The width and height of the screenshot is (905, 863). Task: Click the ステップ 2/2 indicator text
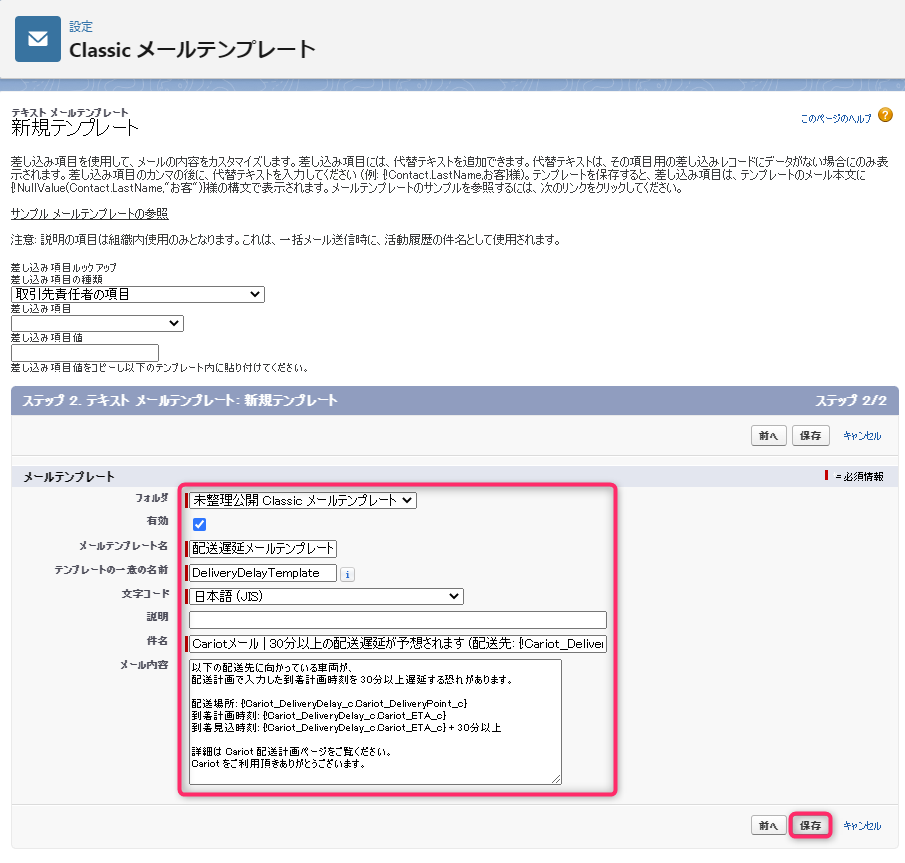click(x=851, y=401)
